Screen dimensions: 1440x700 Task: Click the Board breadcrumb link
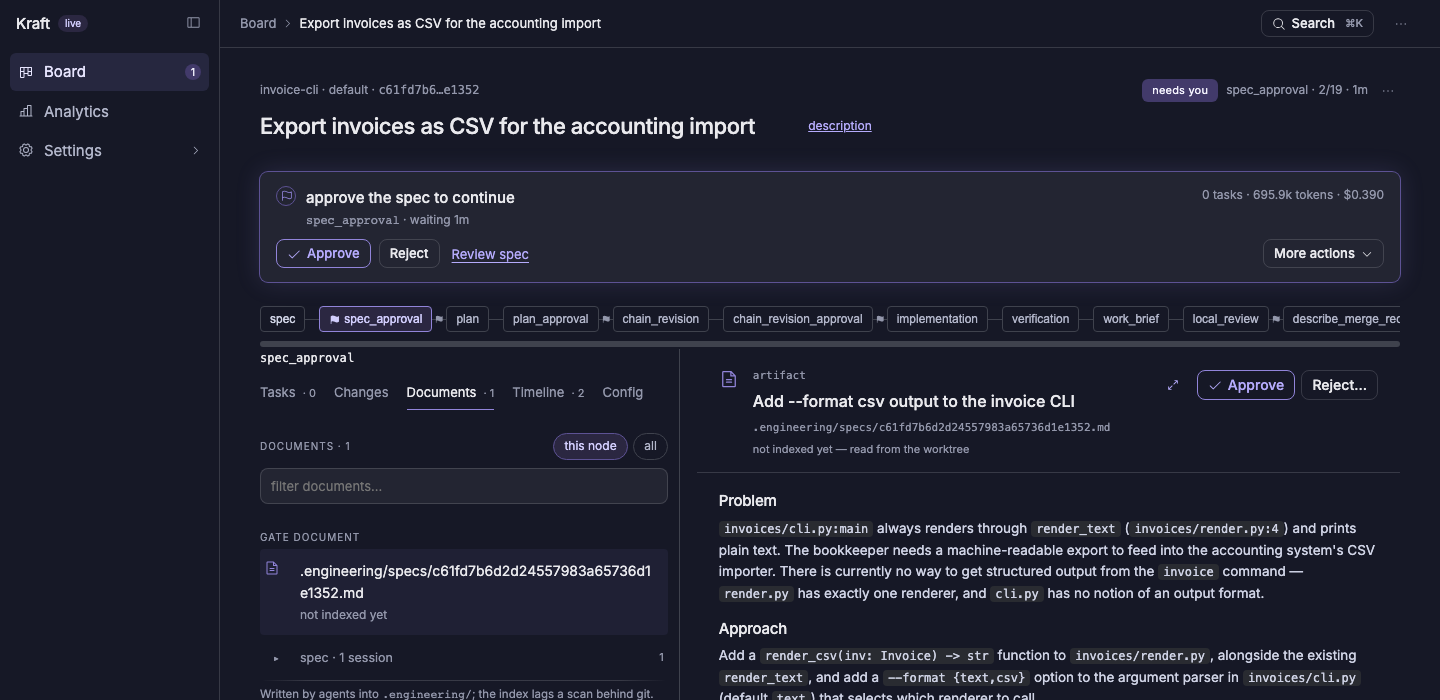(258, 23)
